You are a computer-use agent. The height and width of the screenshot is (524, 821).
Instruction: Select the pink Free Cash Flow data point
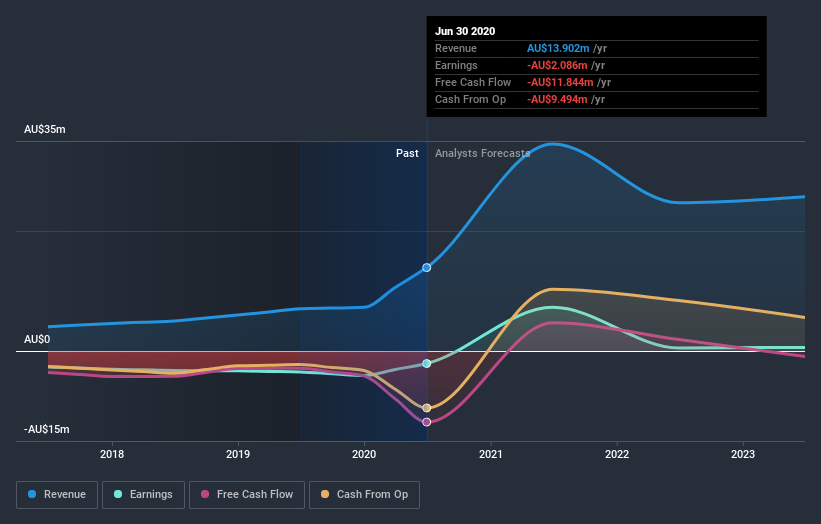tap(427, 422)
